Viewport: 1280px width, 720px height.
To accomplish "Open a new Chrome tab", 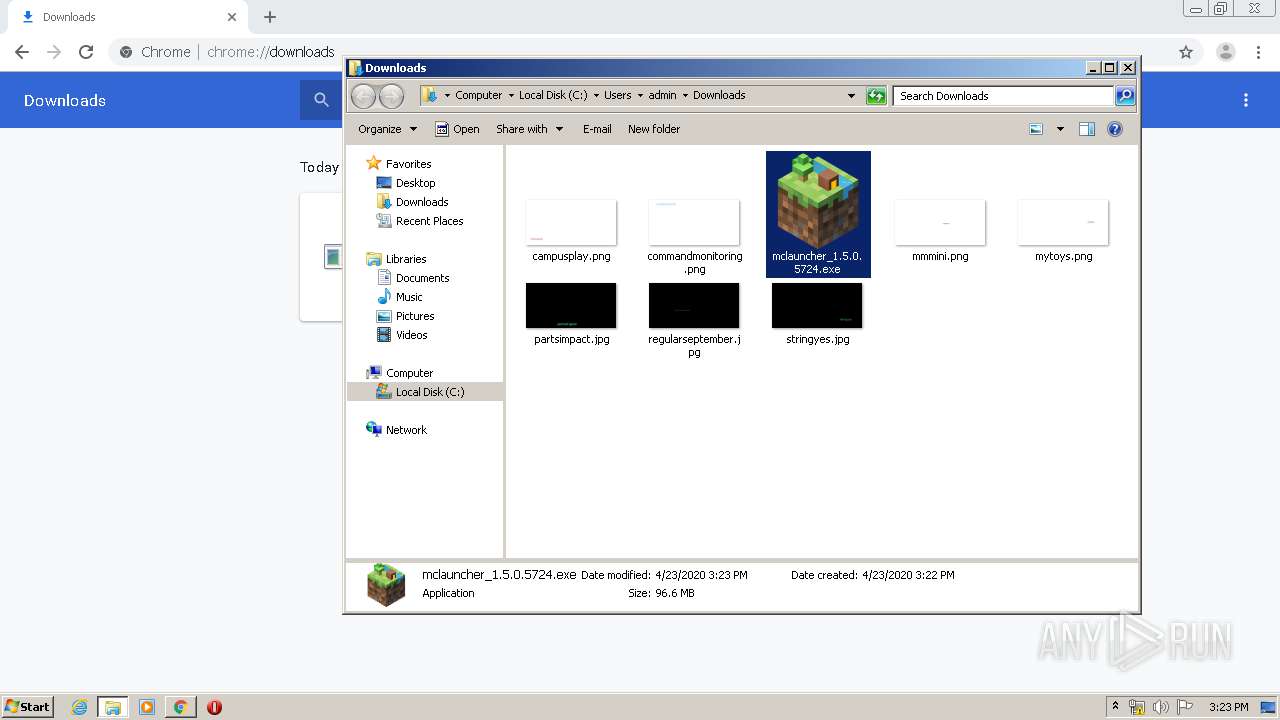I will 270,17.
